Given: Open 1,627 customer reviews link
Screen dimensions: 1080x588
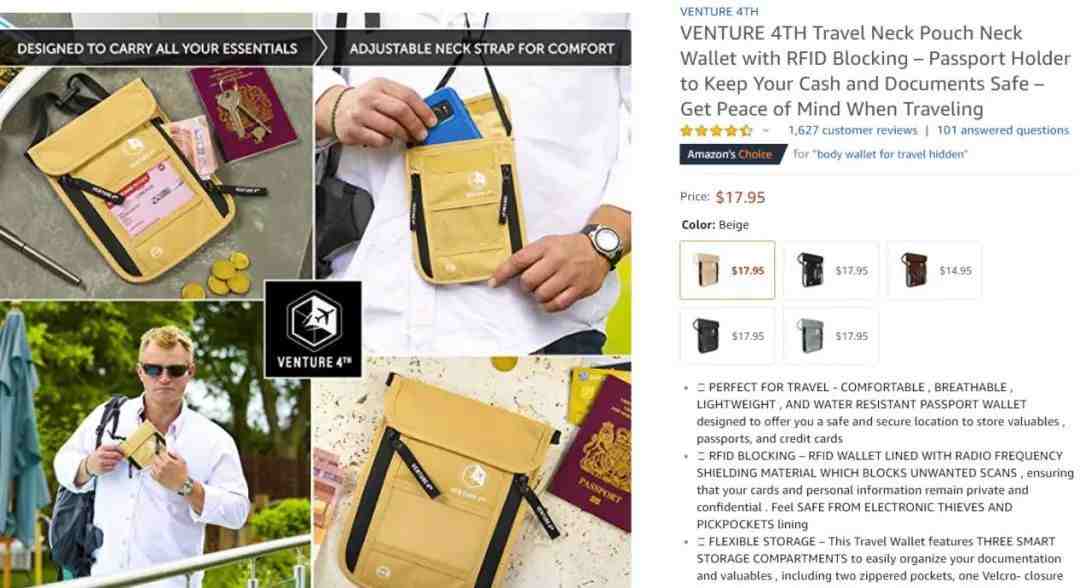Looking at the screenshot, I should pyautogui.click(x=853, y=130).
